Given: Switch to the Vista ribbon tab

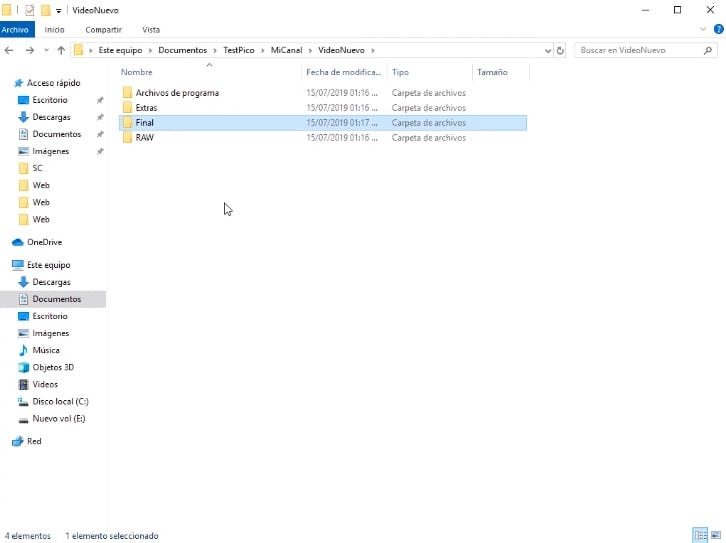Looking at the screenshot, I should (x=151, y=30).
